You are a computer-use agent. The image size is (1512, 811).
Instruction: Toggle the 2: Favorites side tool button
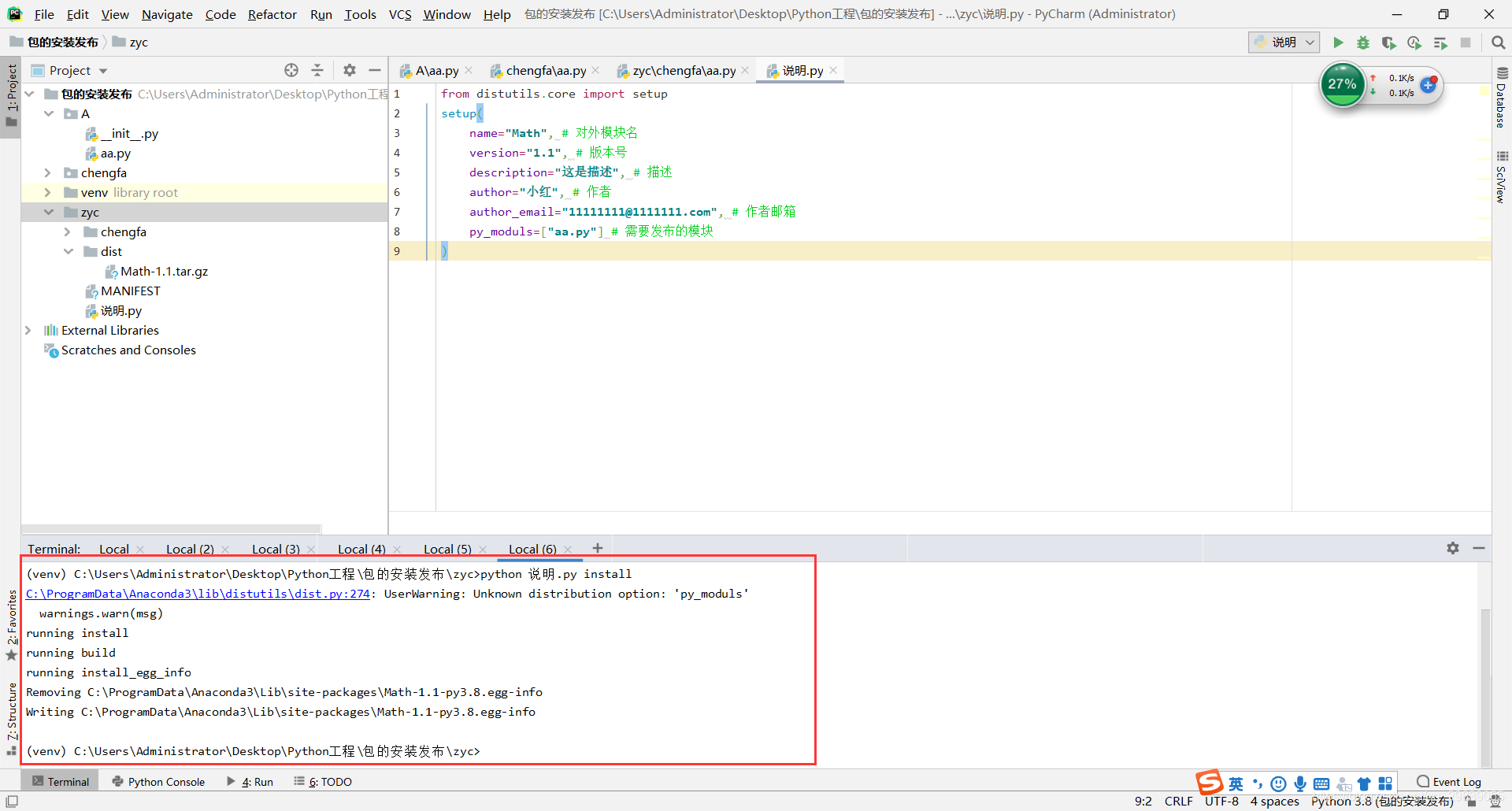click(x=11, y=625)
